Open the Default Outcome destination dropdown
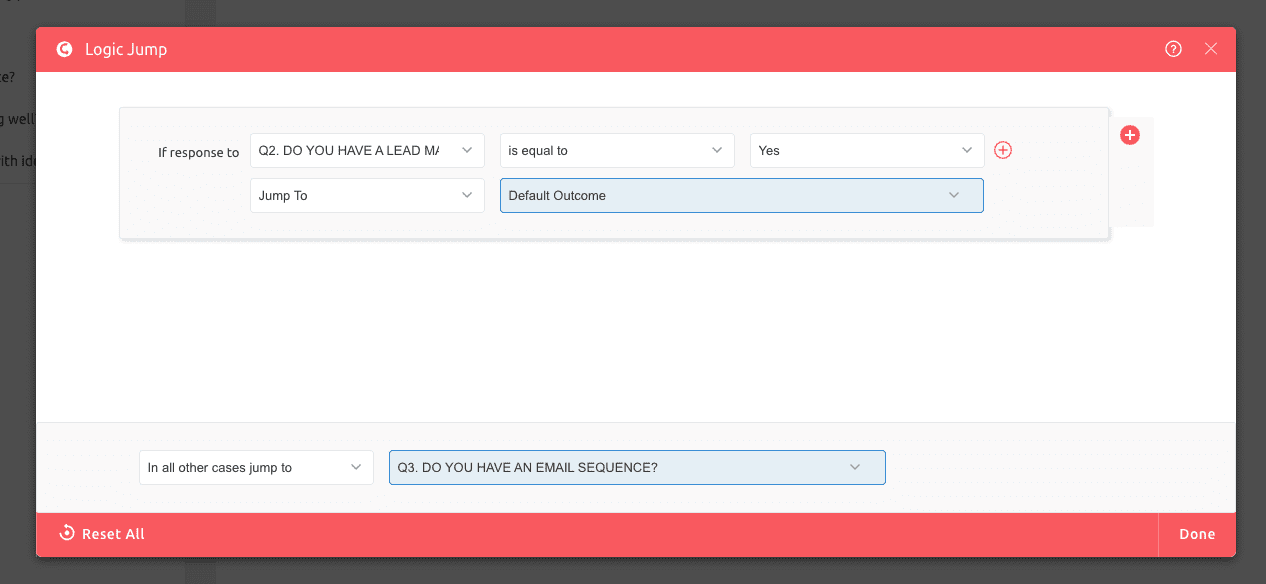The height and width of the screenshot is (584, 1266). pos(741,195)
